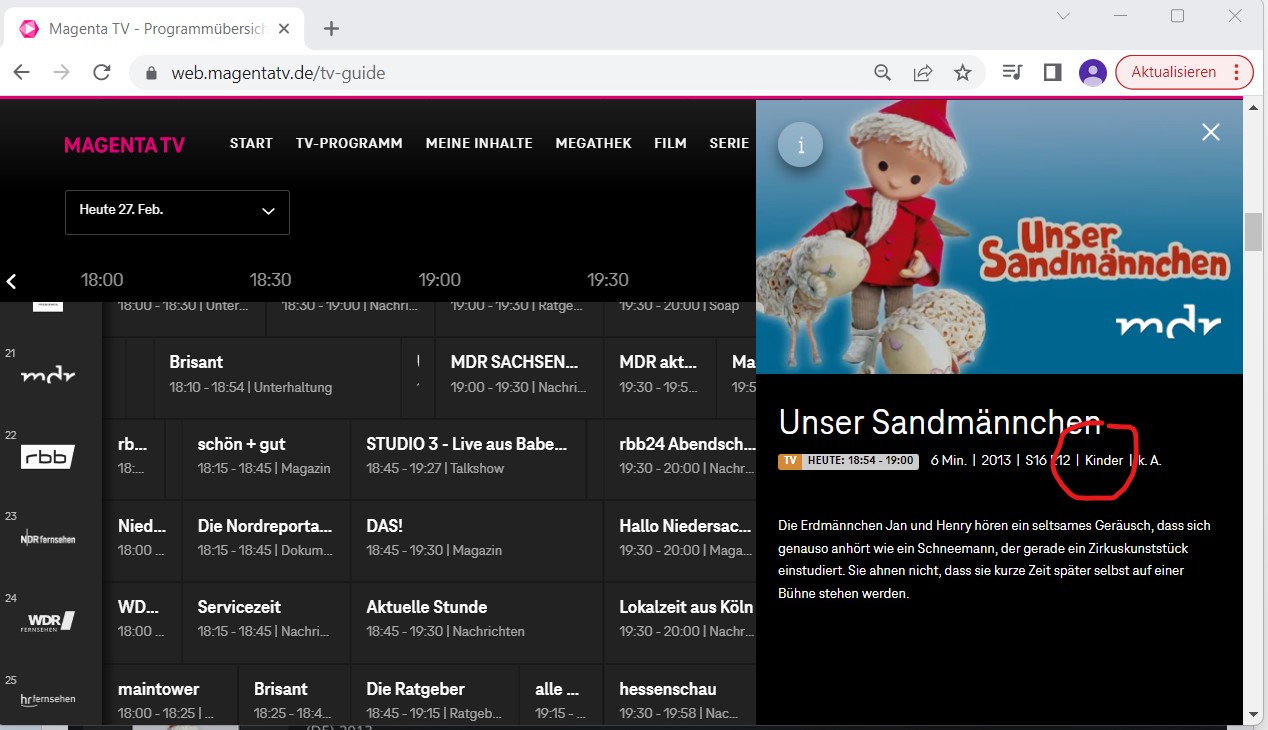Open the FILM navigation item
1268x730 pixels.
click(x=670, y=143)
